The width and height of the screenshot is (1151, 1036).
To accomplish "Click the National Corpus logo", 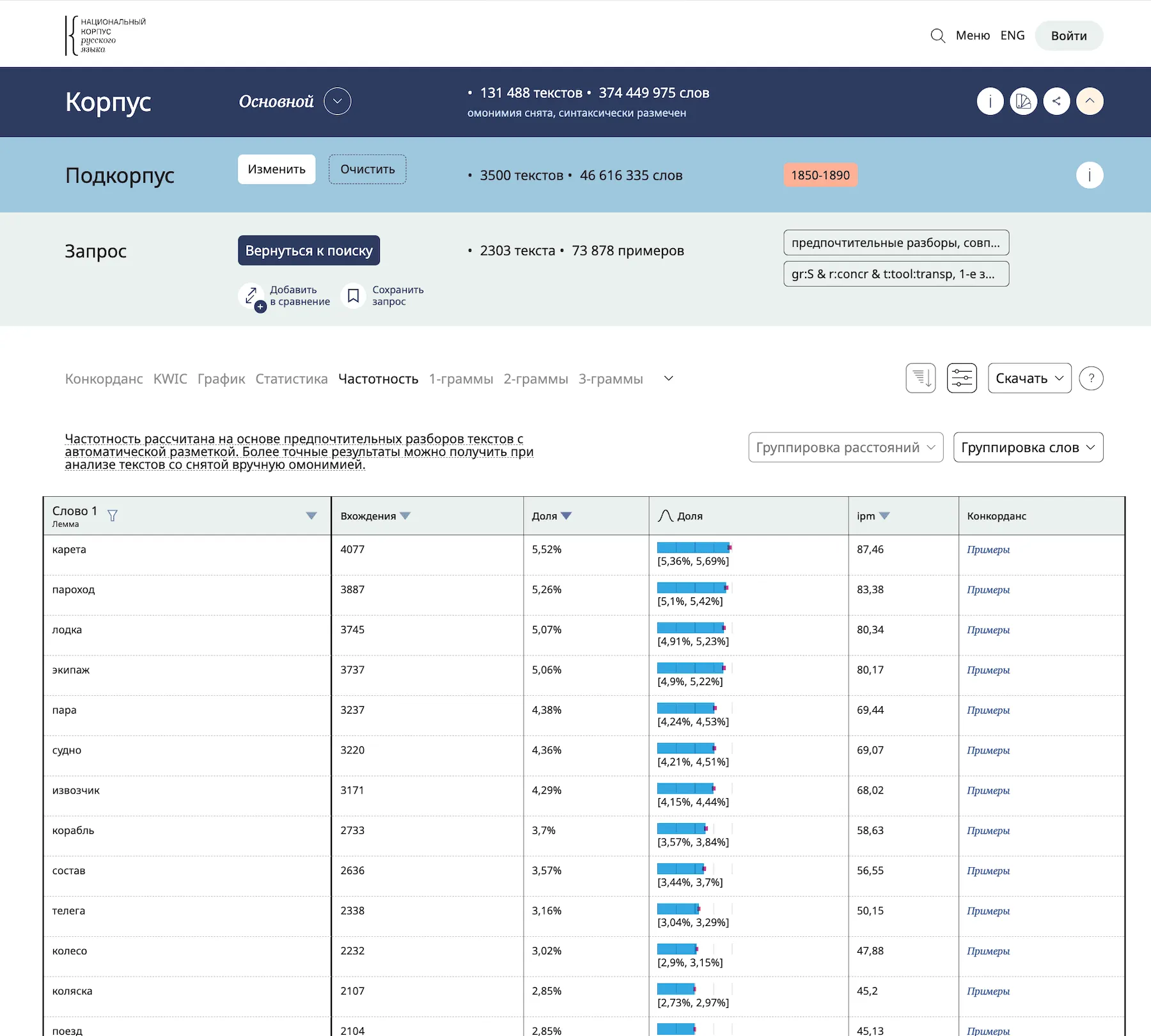I will point(106,35).
